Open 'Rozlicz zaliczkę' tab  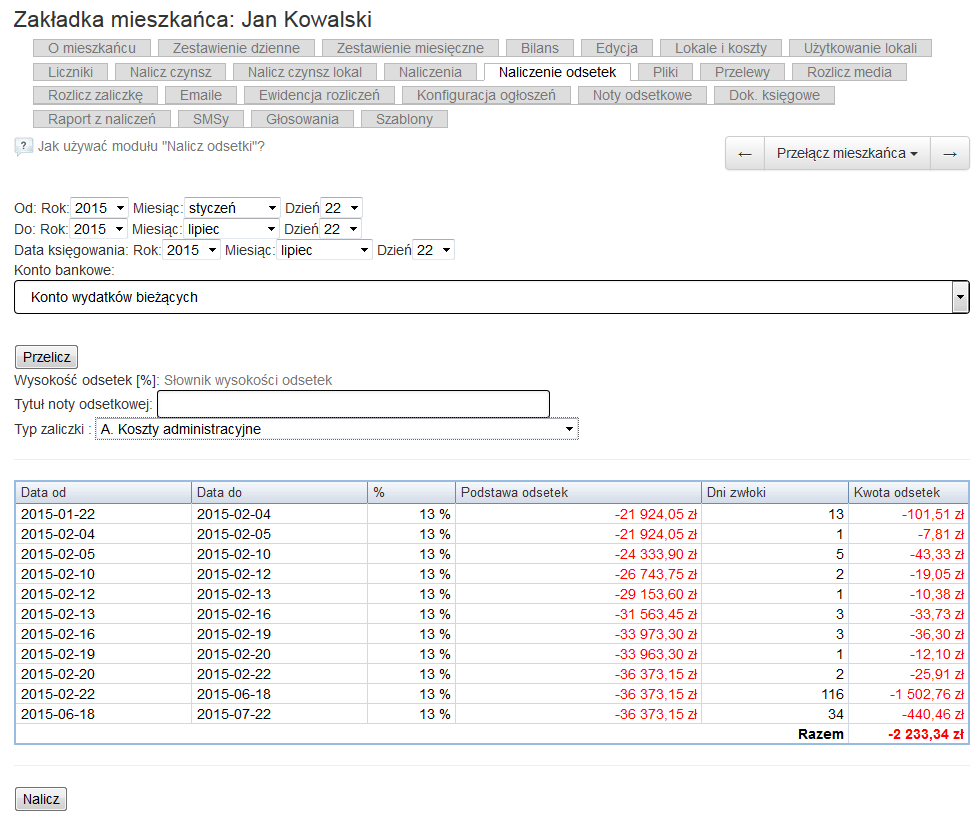(95, 95)
